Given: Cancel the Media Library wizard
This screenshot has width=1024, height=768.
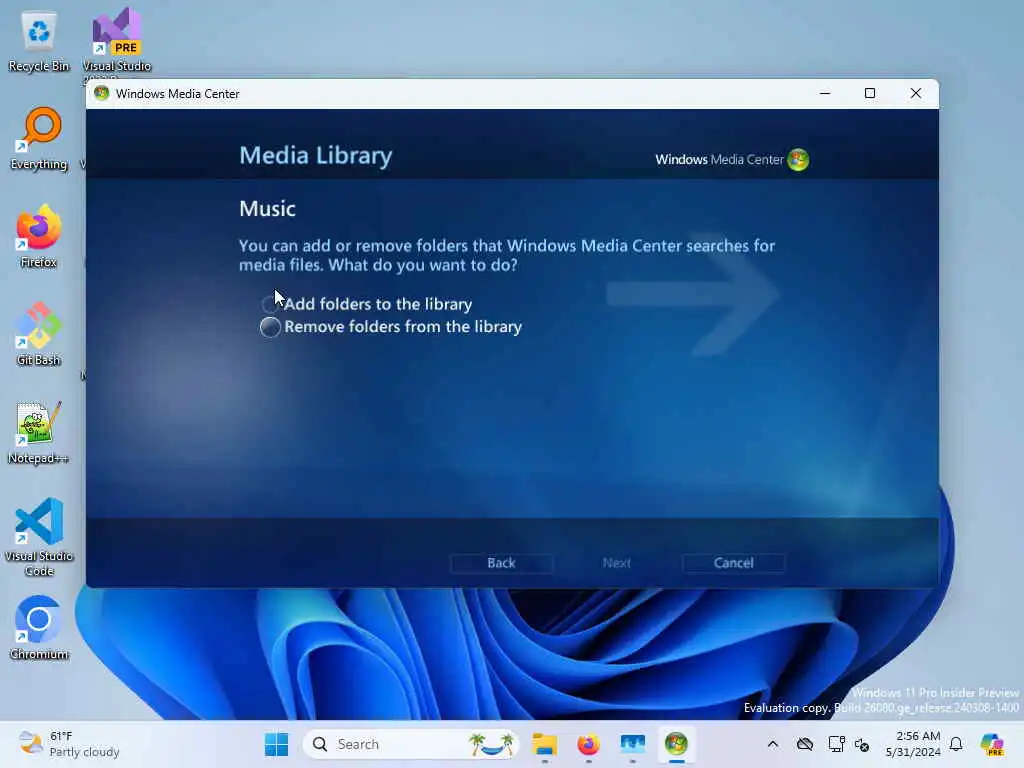Looking at the screenshot, I should (733, 563).
